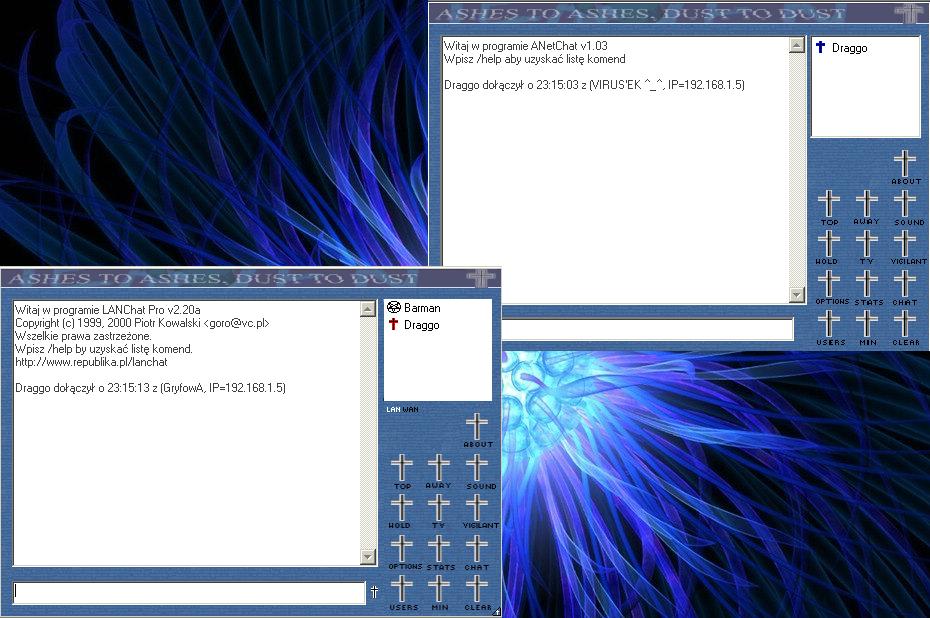Select Draggo in the ANetChat user list

(x=849, y=48)
